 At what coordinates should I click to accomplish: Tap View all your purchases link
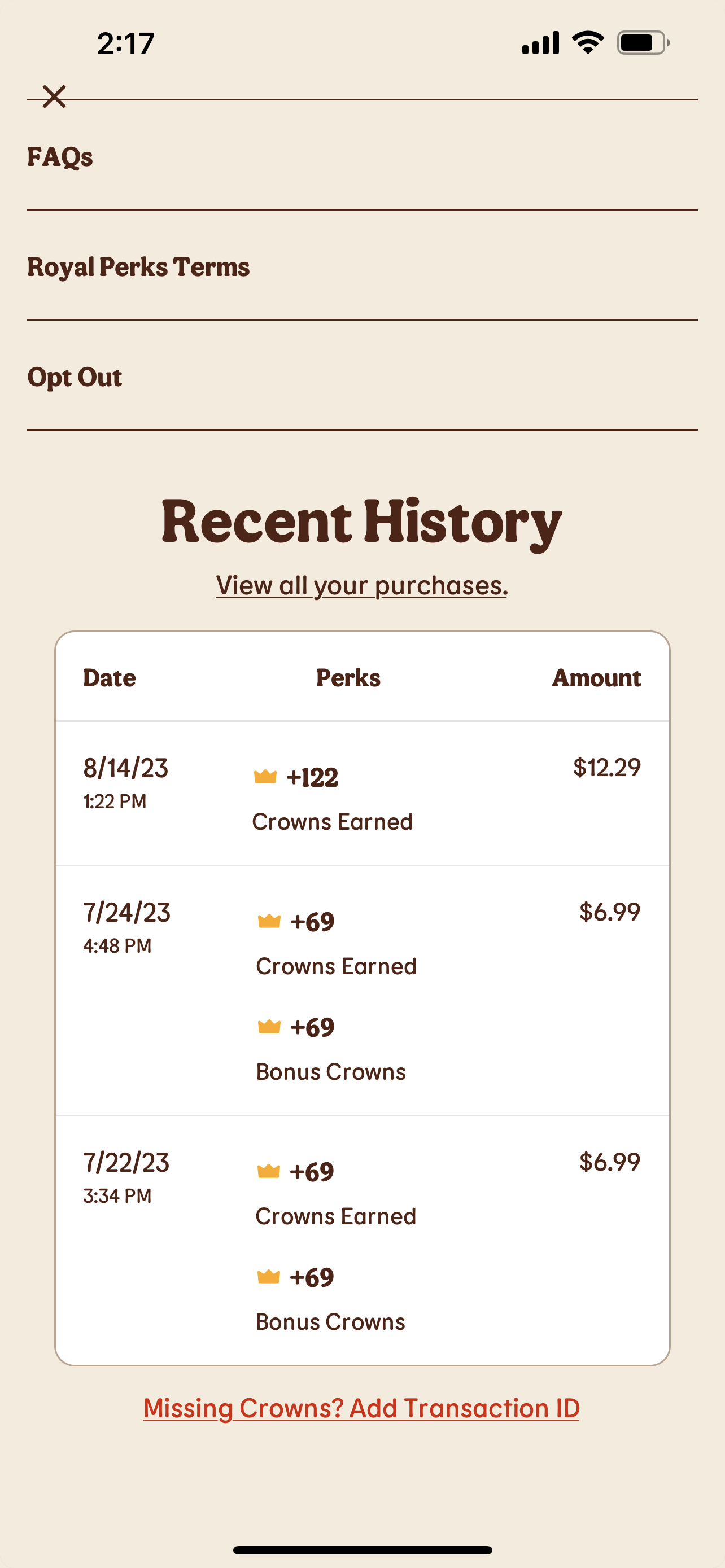click(x=361, y=585)
